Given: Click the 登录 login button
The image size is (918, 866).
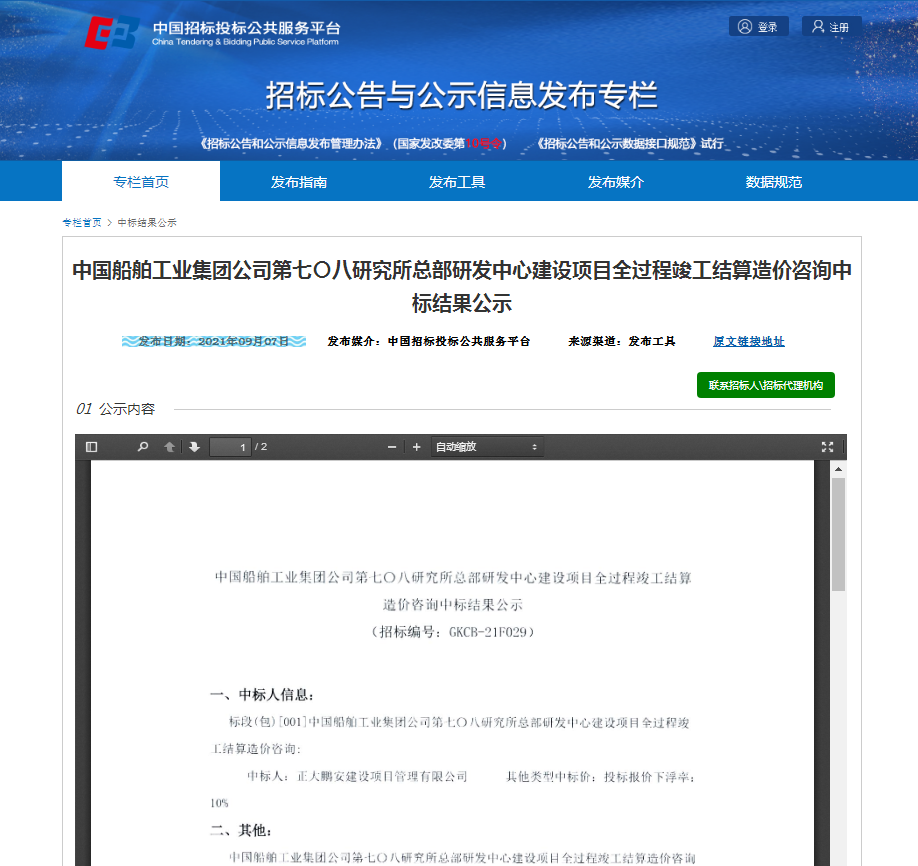Looking at the screenshot, I should tap(758, 27).
